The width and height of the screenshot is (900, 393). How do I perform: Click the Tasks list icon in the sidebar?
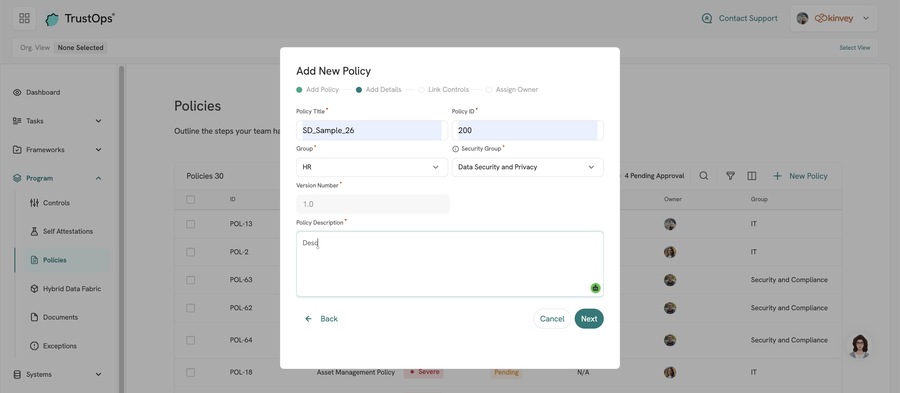pyautogui.click(x=17, y=121)
